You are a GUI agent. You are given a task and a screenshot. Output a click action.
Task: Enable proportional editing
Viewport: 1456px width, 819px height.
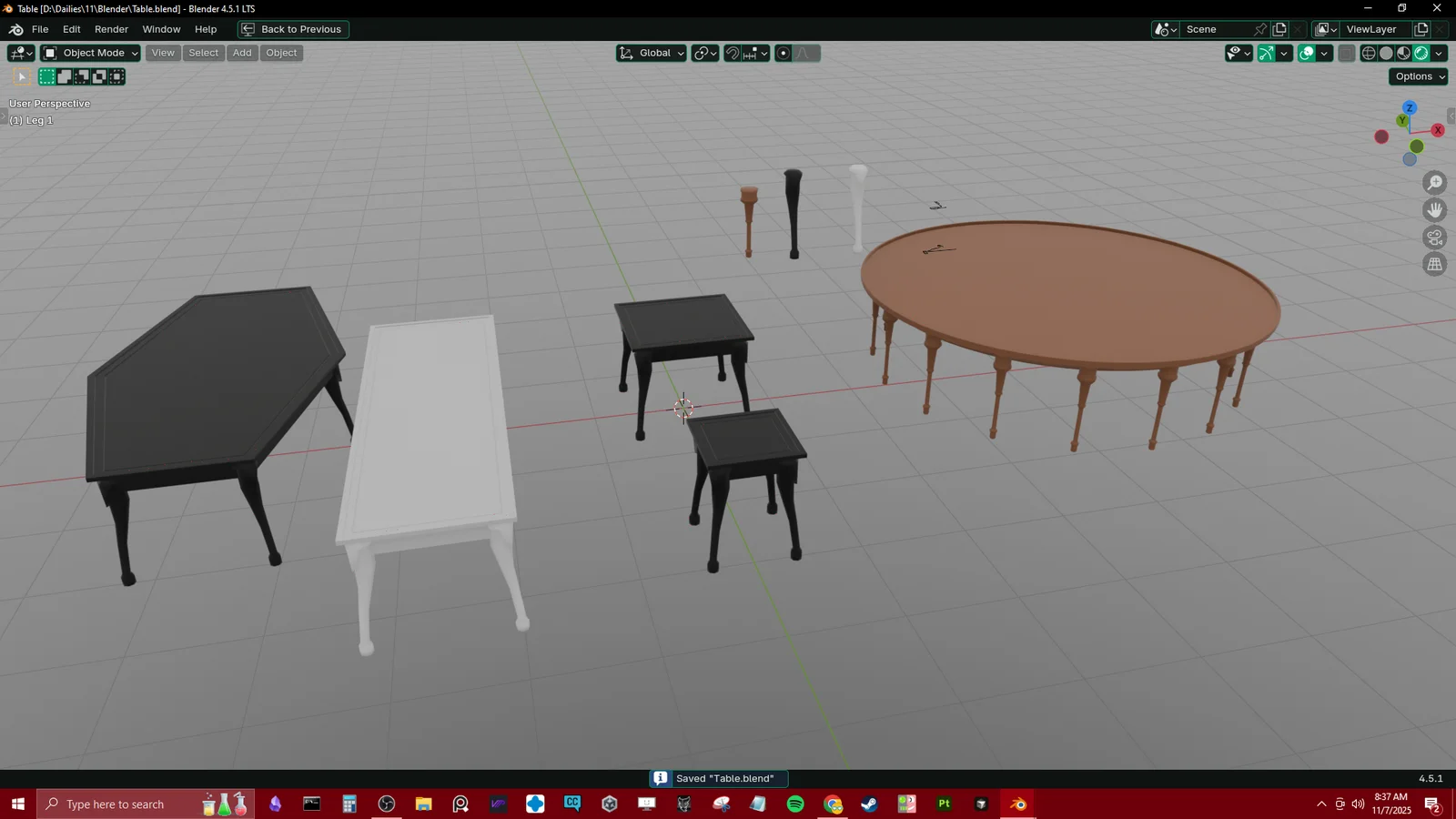[783, 53]
